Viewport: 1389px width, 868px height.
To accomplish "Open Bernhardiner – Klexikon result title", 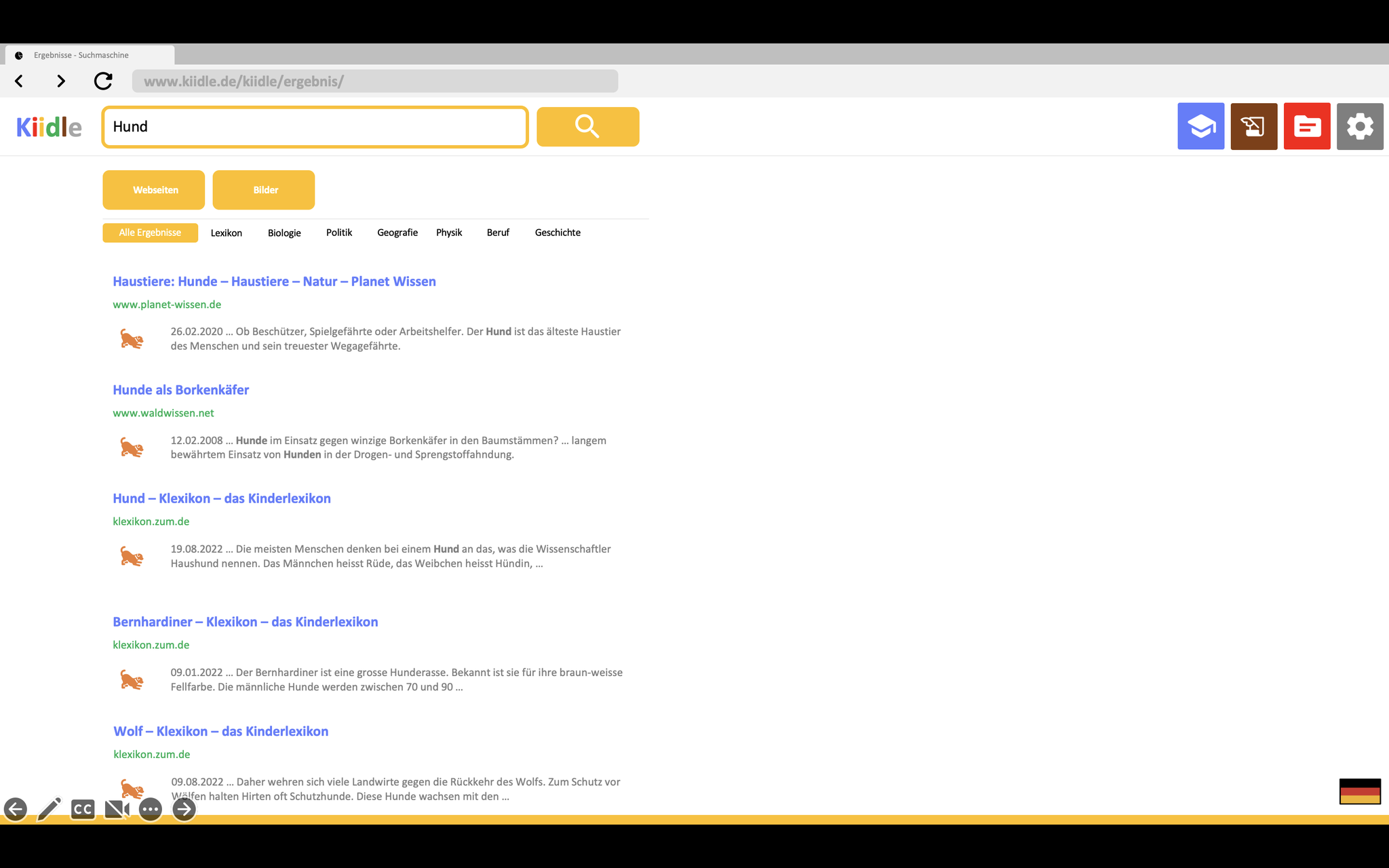I will (x=246, y=622).
